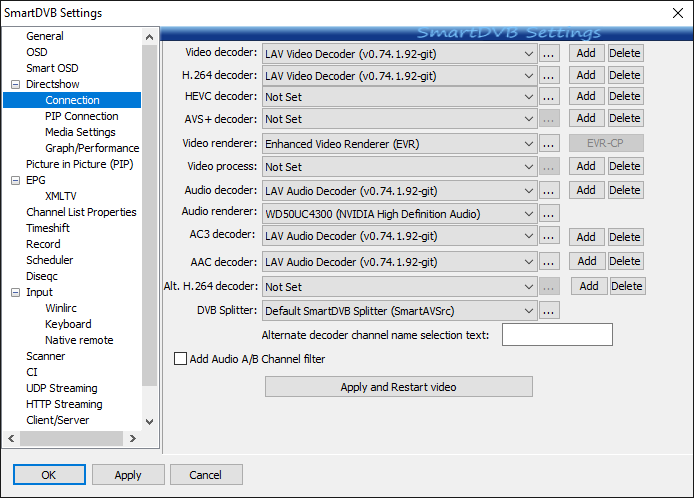Open Video decoder properties ellipsis button

pyautogui.click(x=549, y=54)
